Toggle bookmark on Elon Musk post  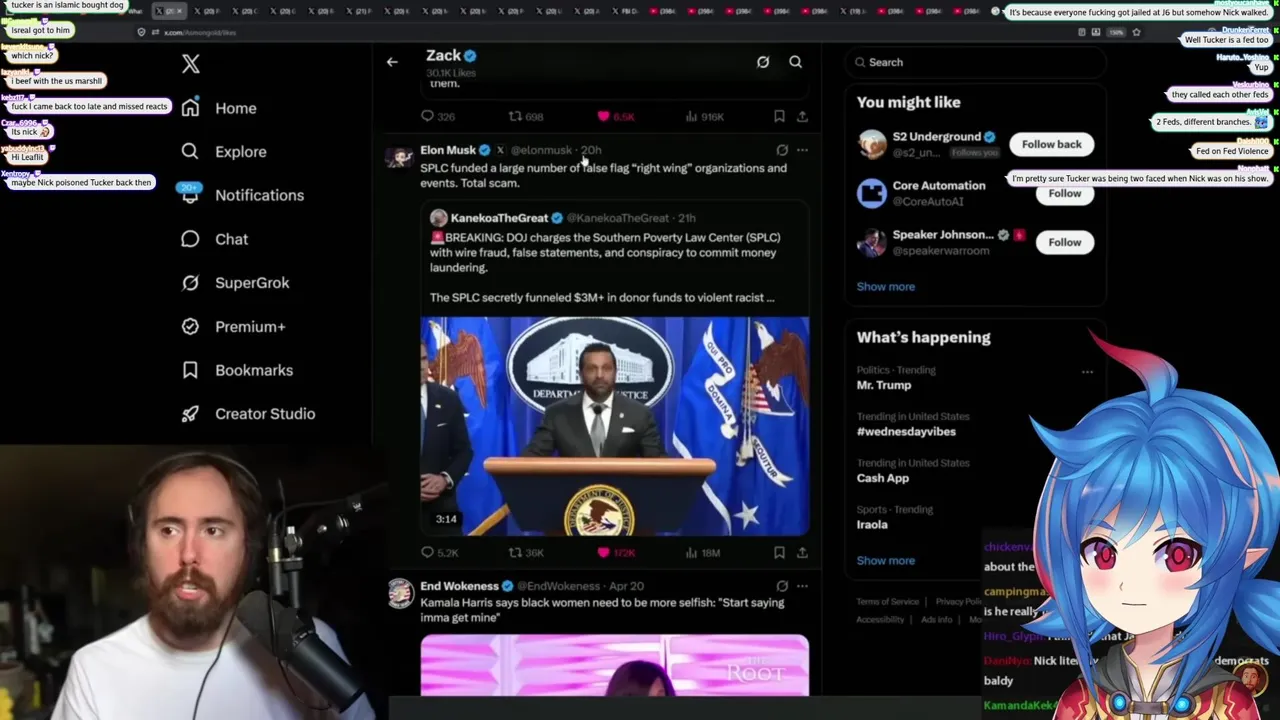coord(779,552)
